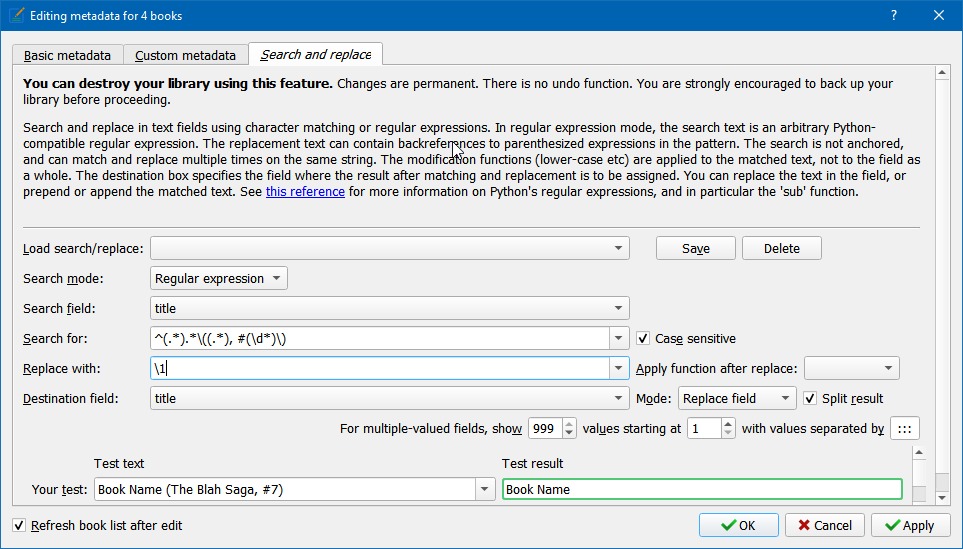Viewport: 963px width, 549px height.
Task: Click the calibre edit-metadata window icon
Action: click(x=15, y=15)
